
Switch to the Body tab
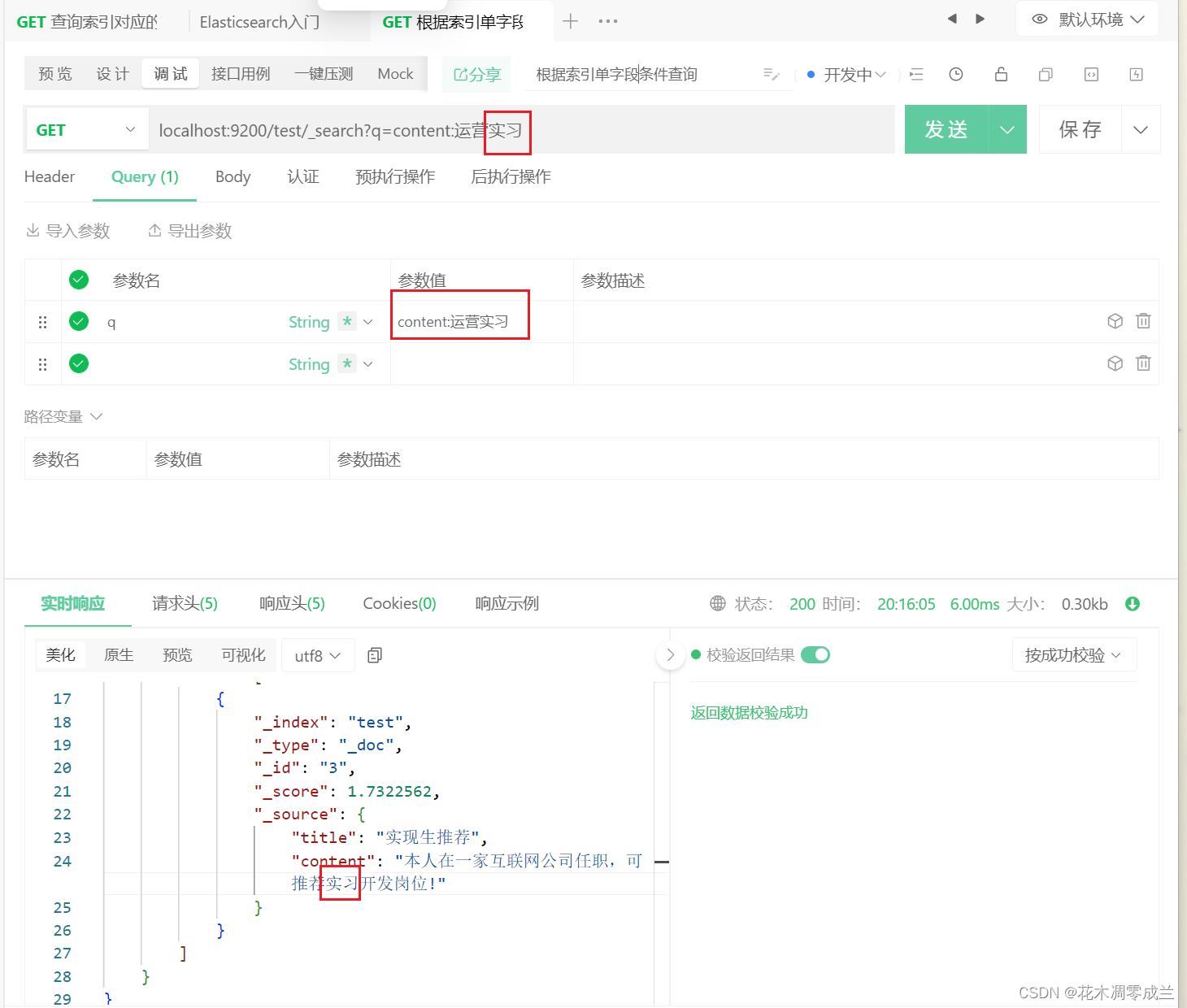(x=233, y=176)
